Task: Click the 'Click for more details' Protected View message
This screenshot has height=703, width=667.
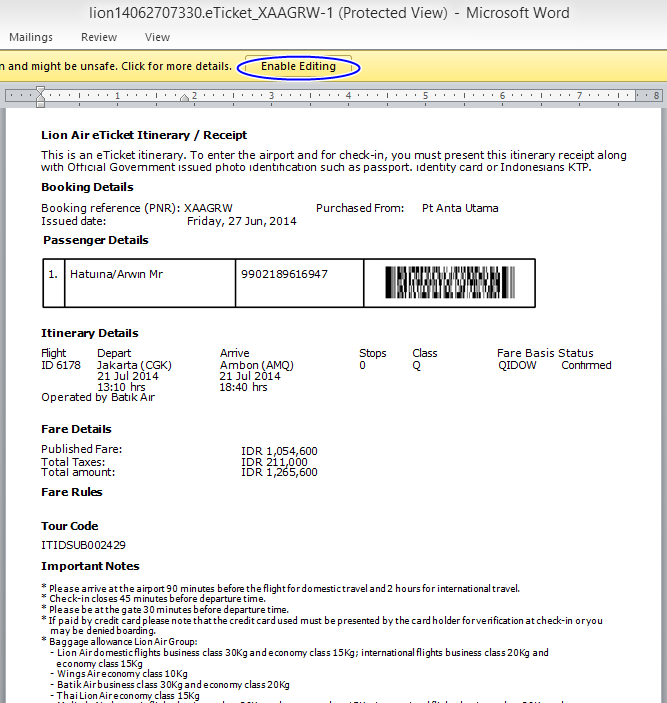Action: (x=177, y=66)
